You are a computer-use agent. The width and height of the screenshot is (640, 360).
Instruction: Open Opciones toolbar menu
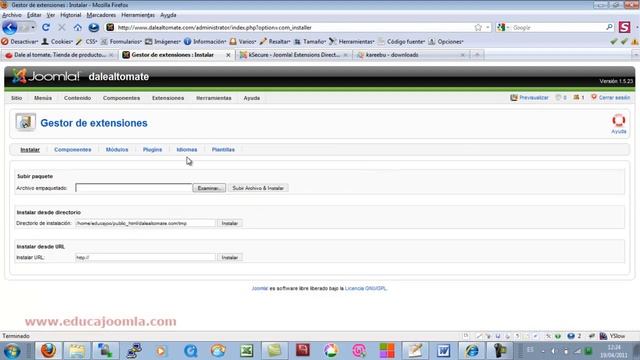pyautogui.click(x=446, y=42)
